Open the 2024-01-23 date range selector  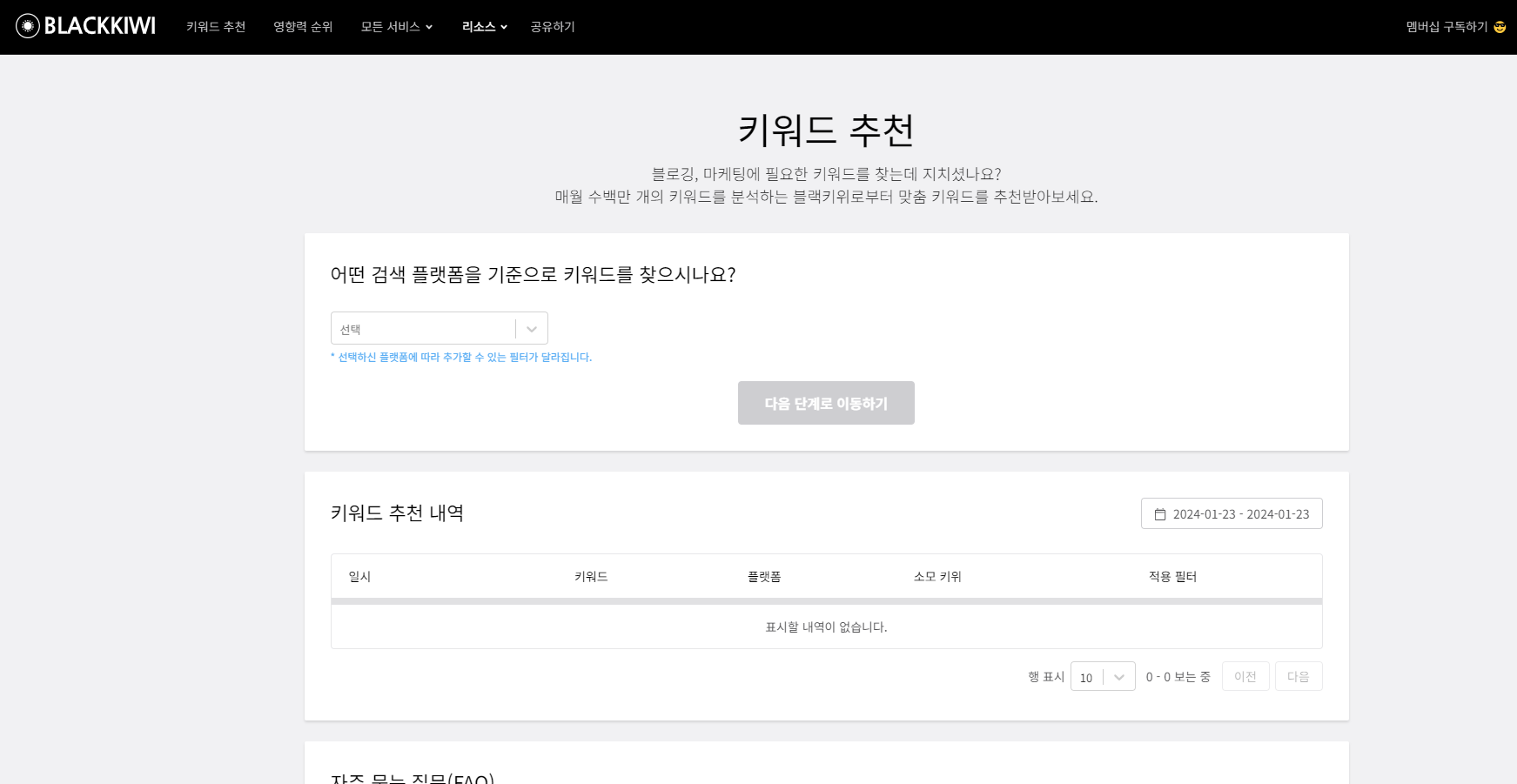1231,513
